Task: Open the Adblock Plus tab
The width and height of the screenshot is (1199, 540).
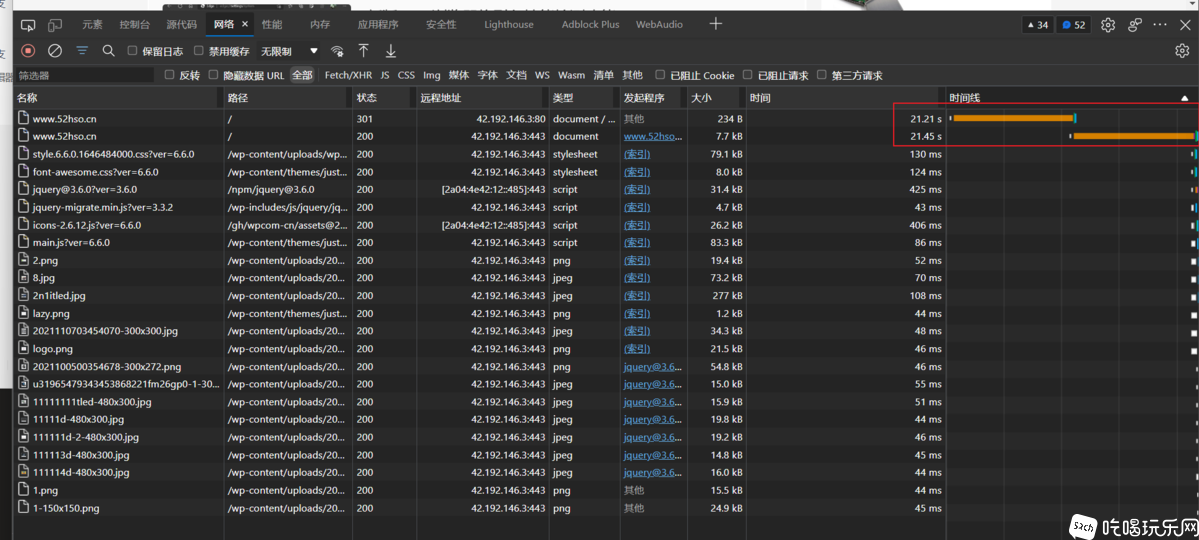Action: click(590, 24)
